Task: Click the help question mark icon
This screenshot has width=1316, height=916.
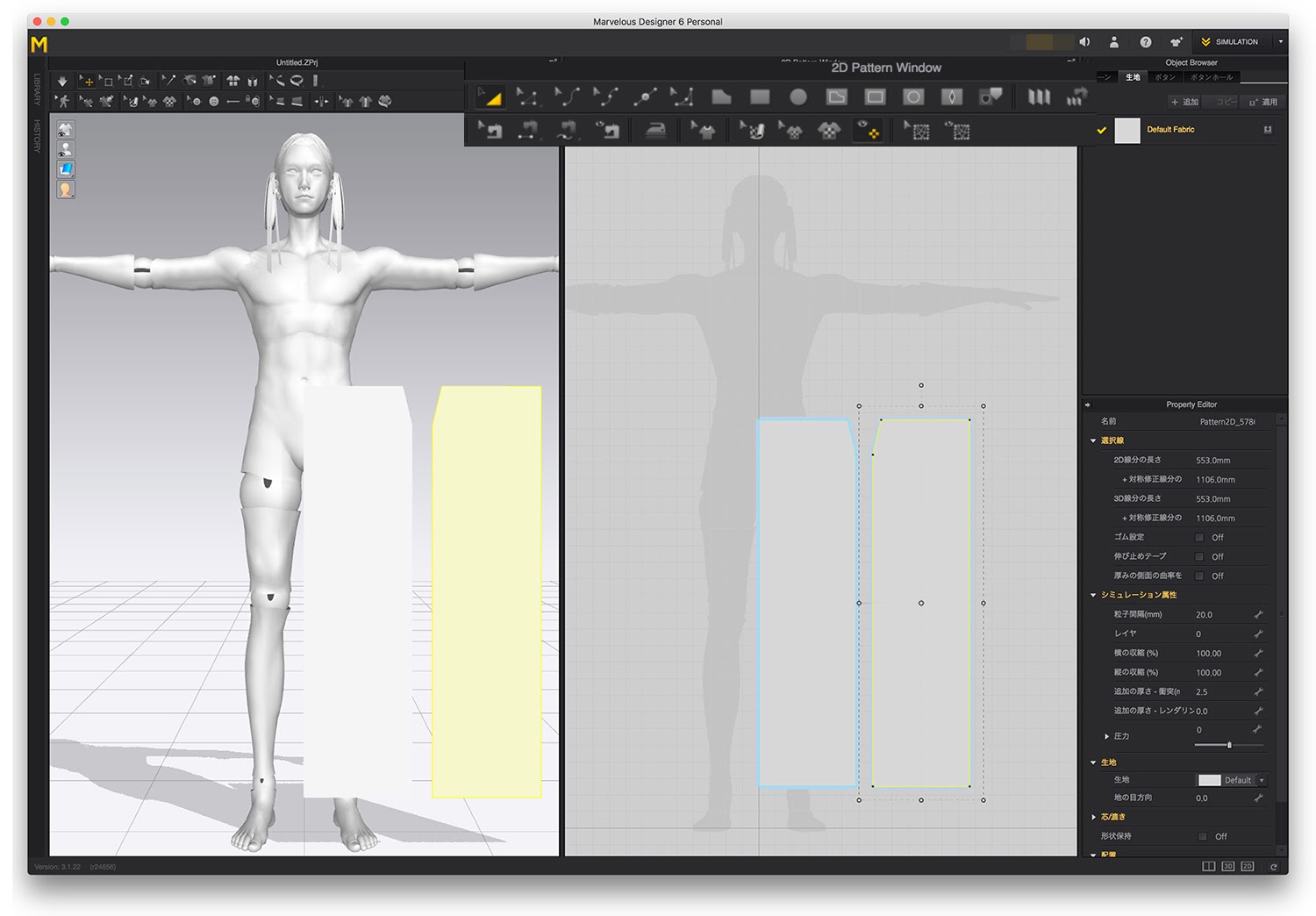Action: (x=1145, y=42)
